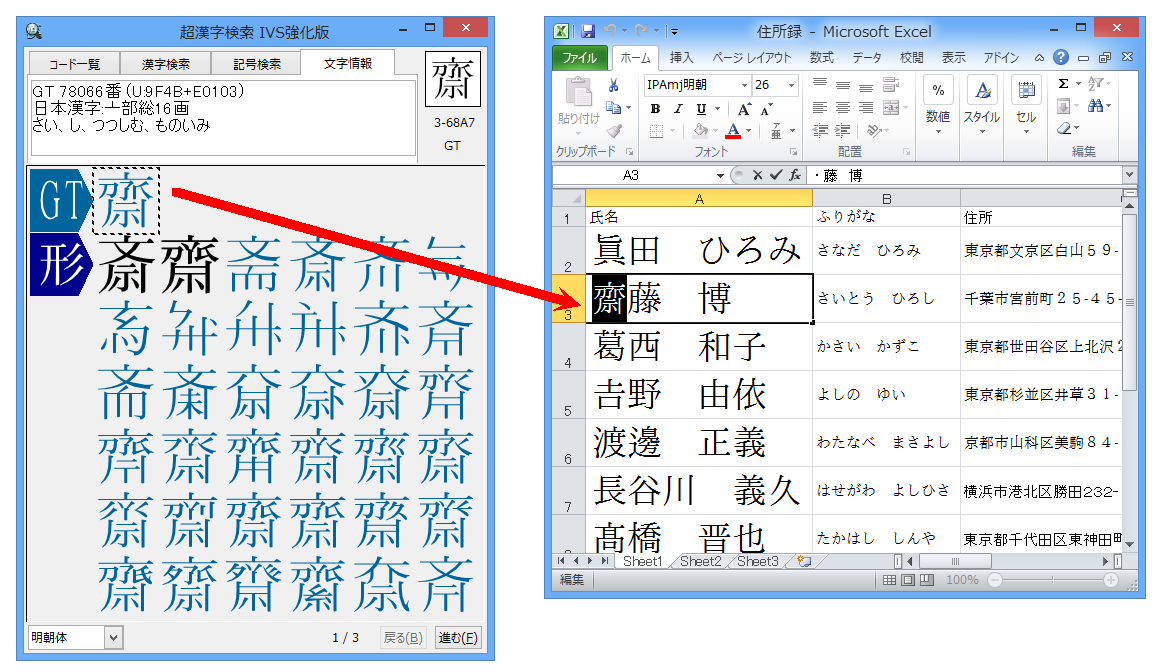Click the insert new worksheet icon
Screen dimensions: 1168x672
pos(804,562)
